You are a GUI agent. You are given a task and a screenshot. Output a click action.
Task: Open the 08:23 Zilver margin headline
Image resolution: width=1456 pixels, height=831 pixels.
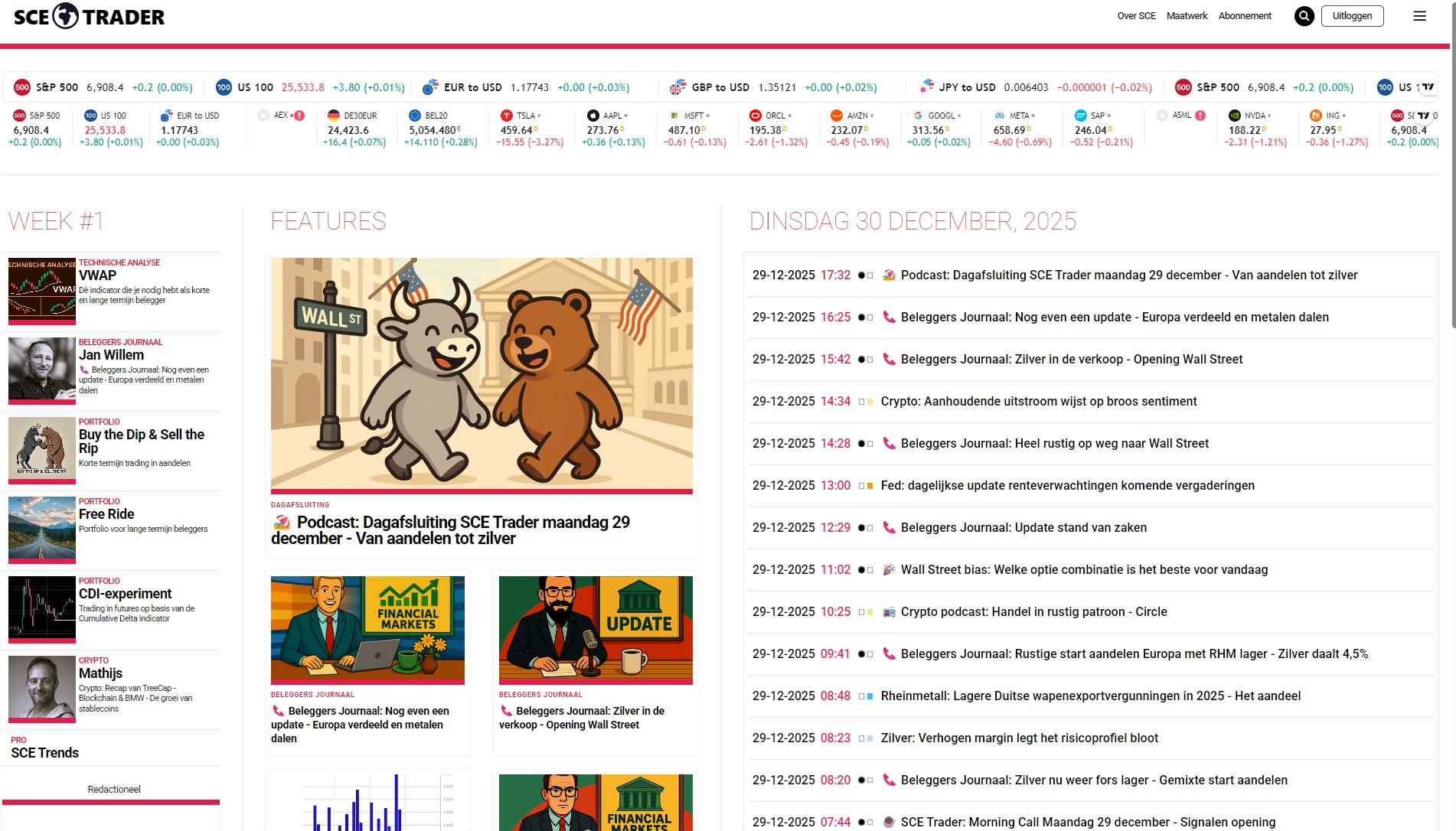[1020, 738]
